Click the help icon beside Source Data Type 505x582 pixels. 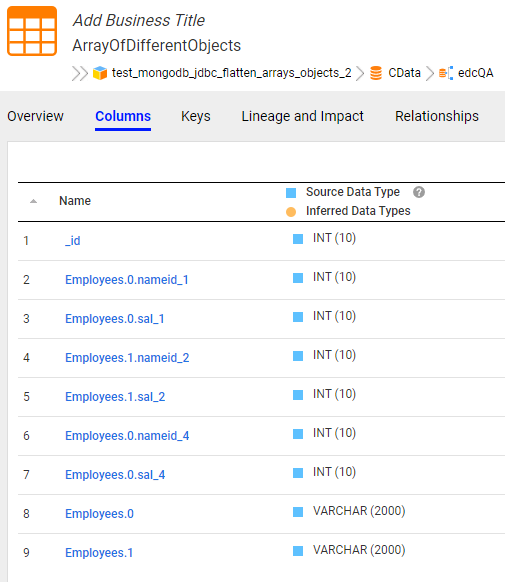[x=419, y=192]
